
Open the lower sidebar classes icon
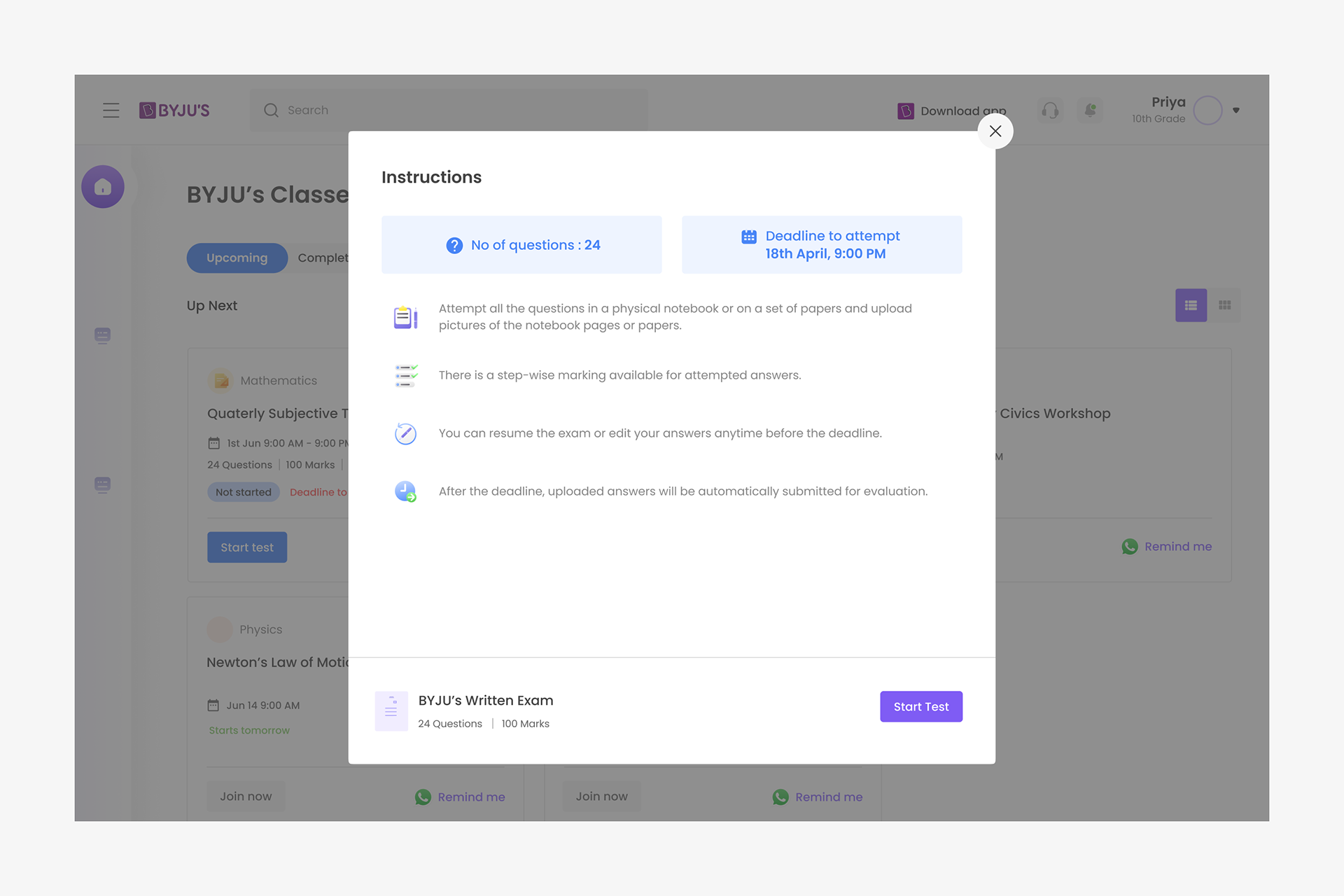102,485
